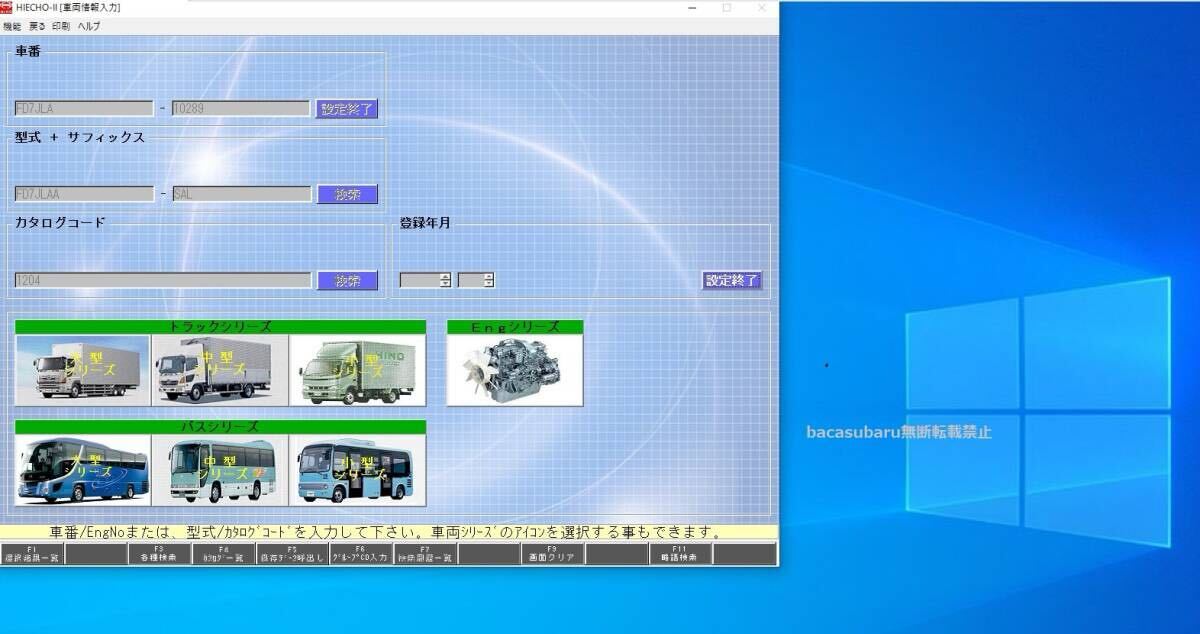Click 検索 button in 型式+サフィックス section
Image resolution: width=1200 pixels, height=634 pixels.
pos(347,194)
